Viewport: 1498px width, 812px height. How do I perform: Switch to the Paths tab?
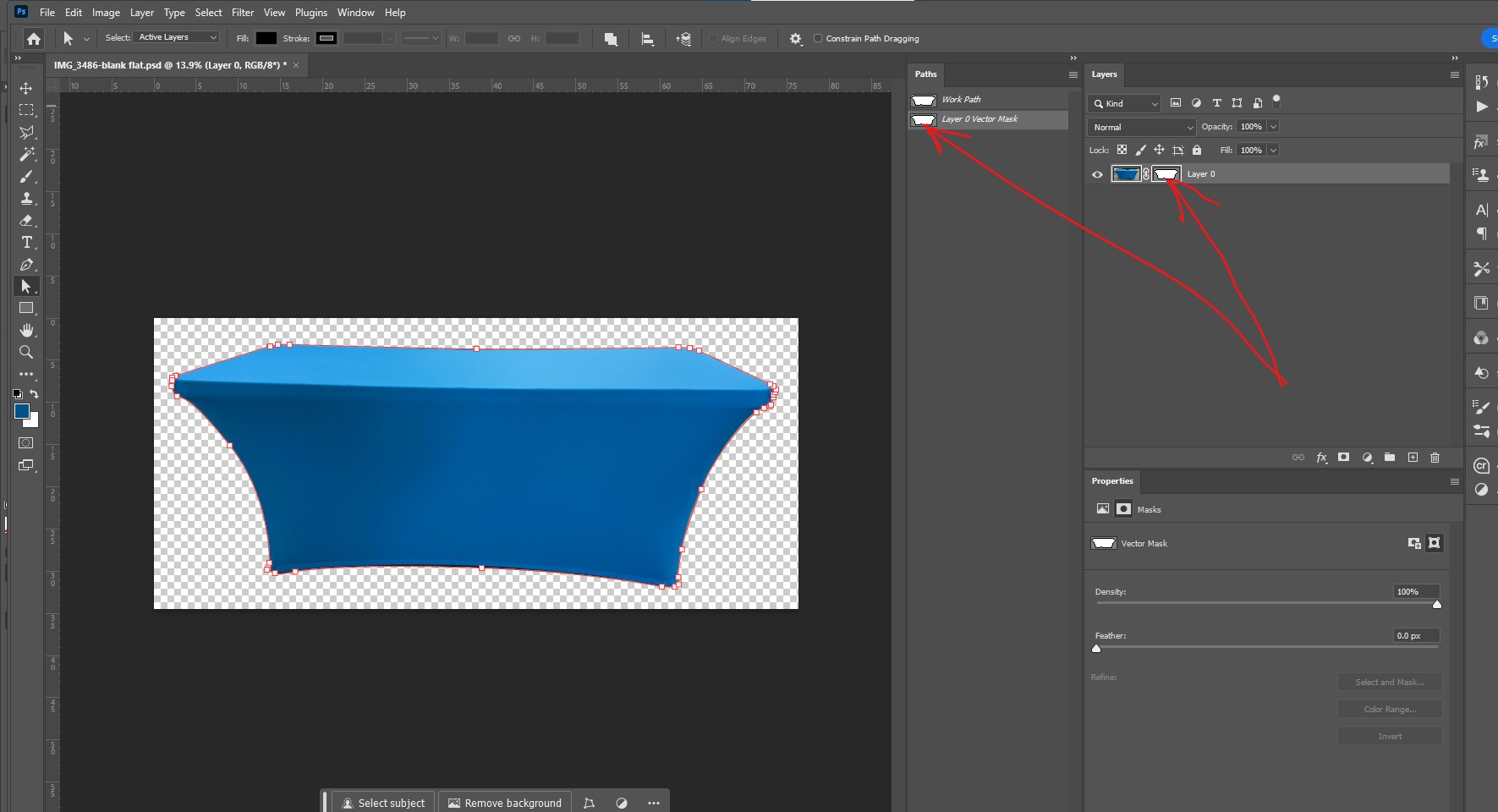pos(926,74)
